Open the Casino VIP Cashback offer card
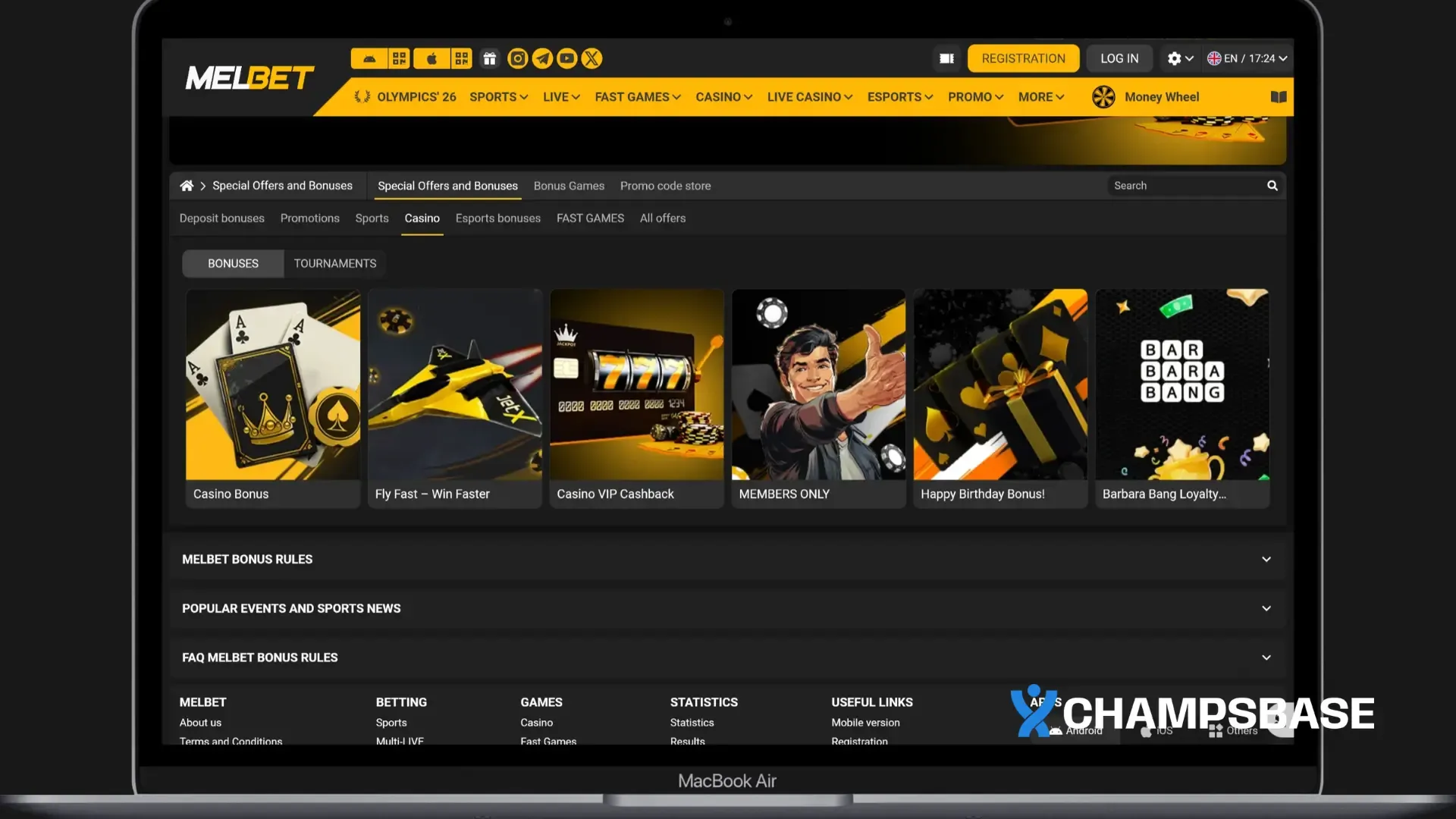Screen dimensions: 1456x819 636,398
